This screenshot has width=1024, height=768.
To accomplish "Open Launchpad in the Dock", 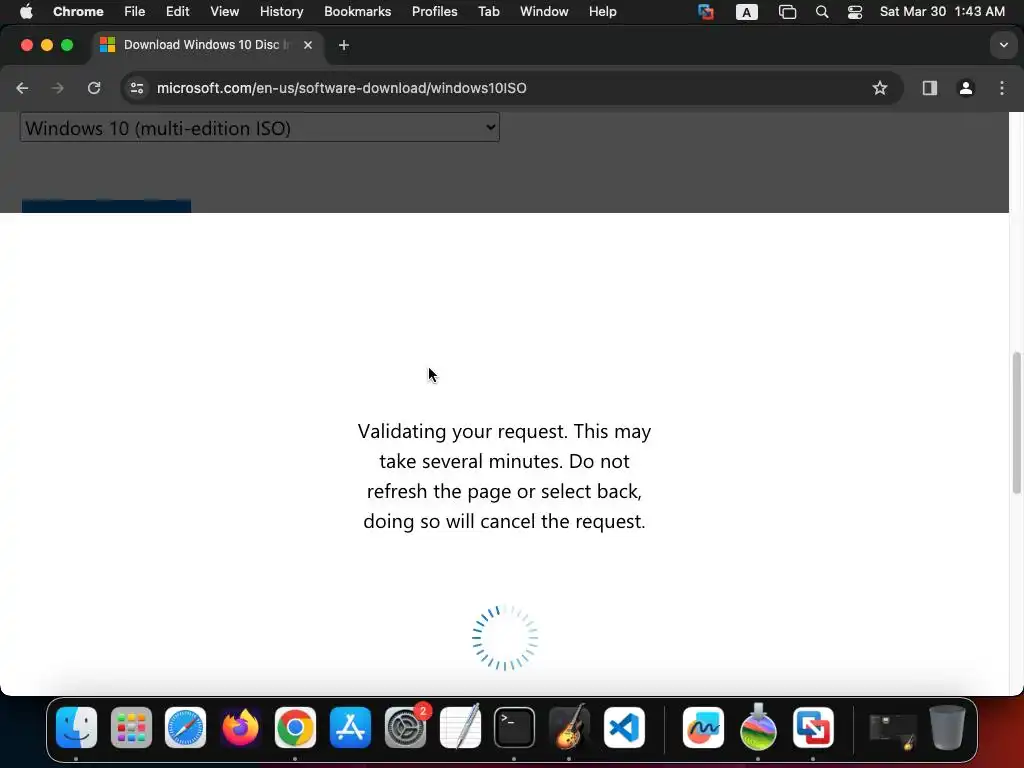I will click(x=131, y=727).
